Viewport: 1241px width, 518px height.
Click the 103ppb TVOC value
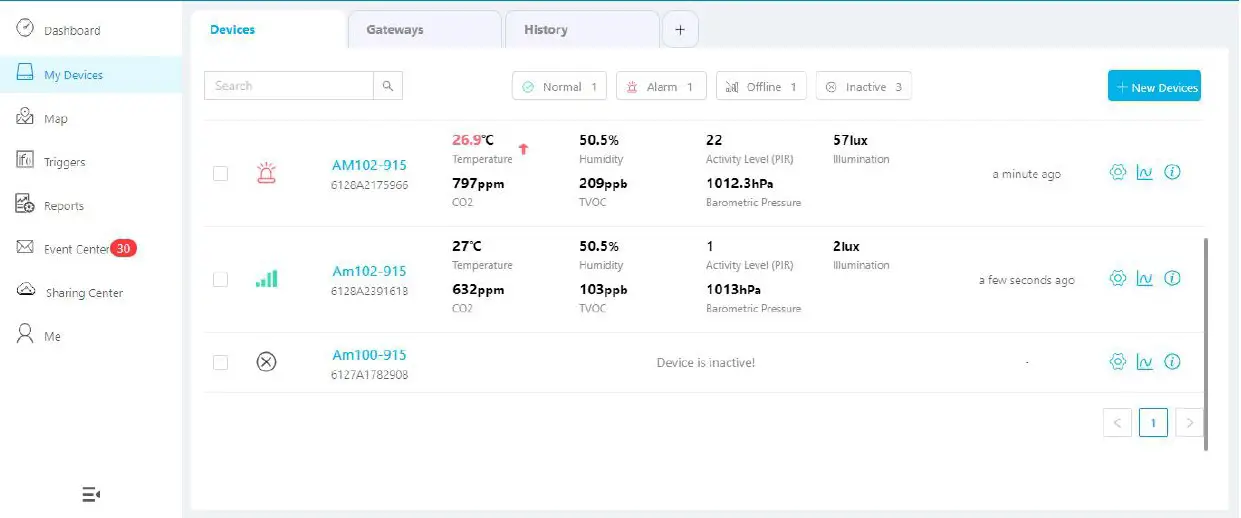(x=604, y=290)
